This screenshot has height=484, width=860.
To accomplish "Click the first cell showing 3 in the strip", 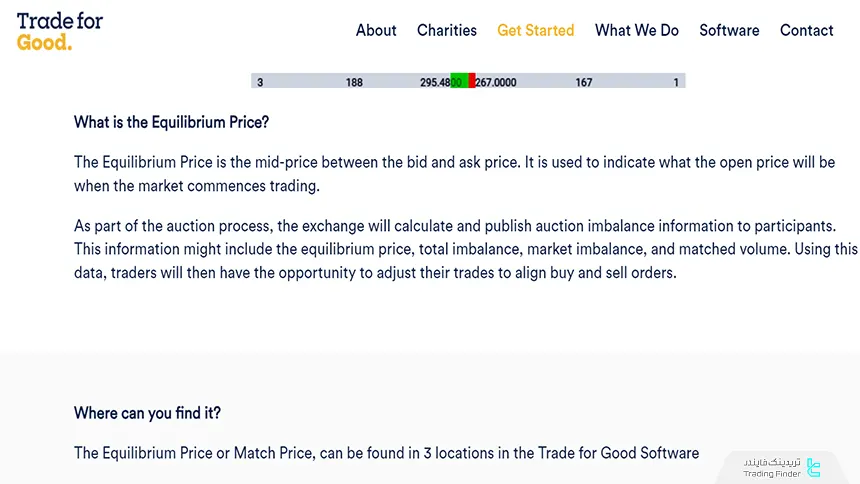I will [260, 82].
